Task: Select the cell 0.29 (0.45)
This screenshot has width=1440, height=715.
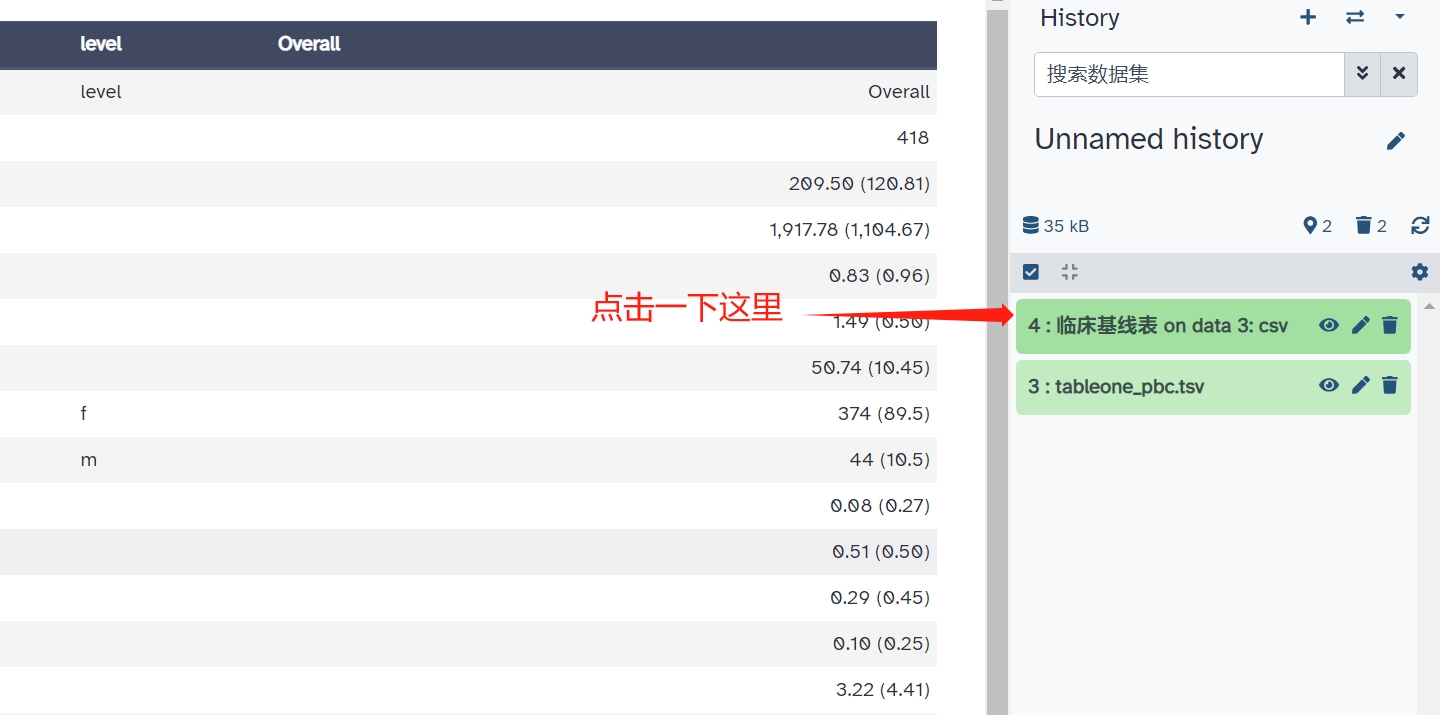Action: pos(880,598)
